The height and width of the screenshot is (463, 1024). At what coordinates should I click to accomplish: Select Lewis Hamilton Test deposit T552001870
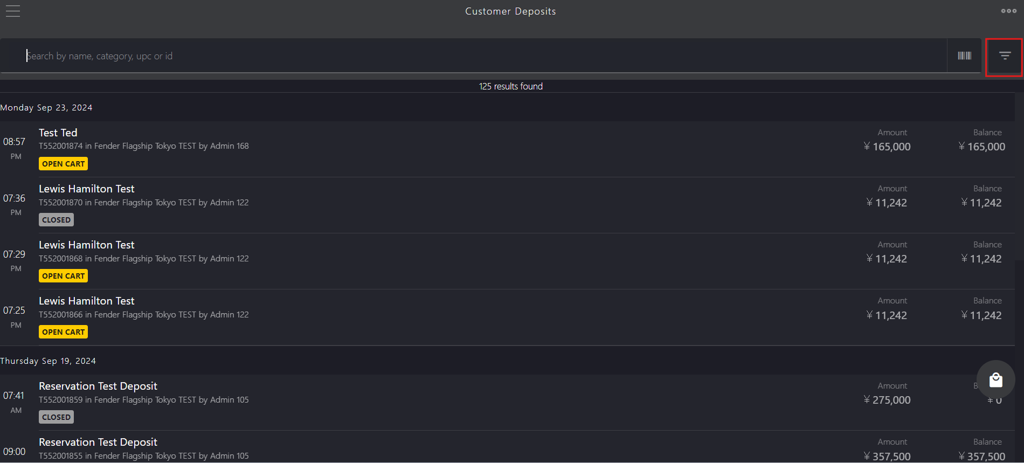[x=507, y=205]
